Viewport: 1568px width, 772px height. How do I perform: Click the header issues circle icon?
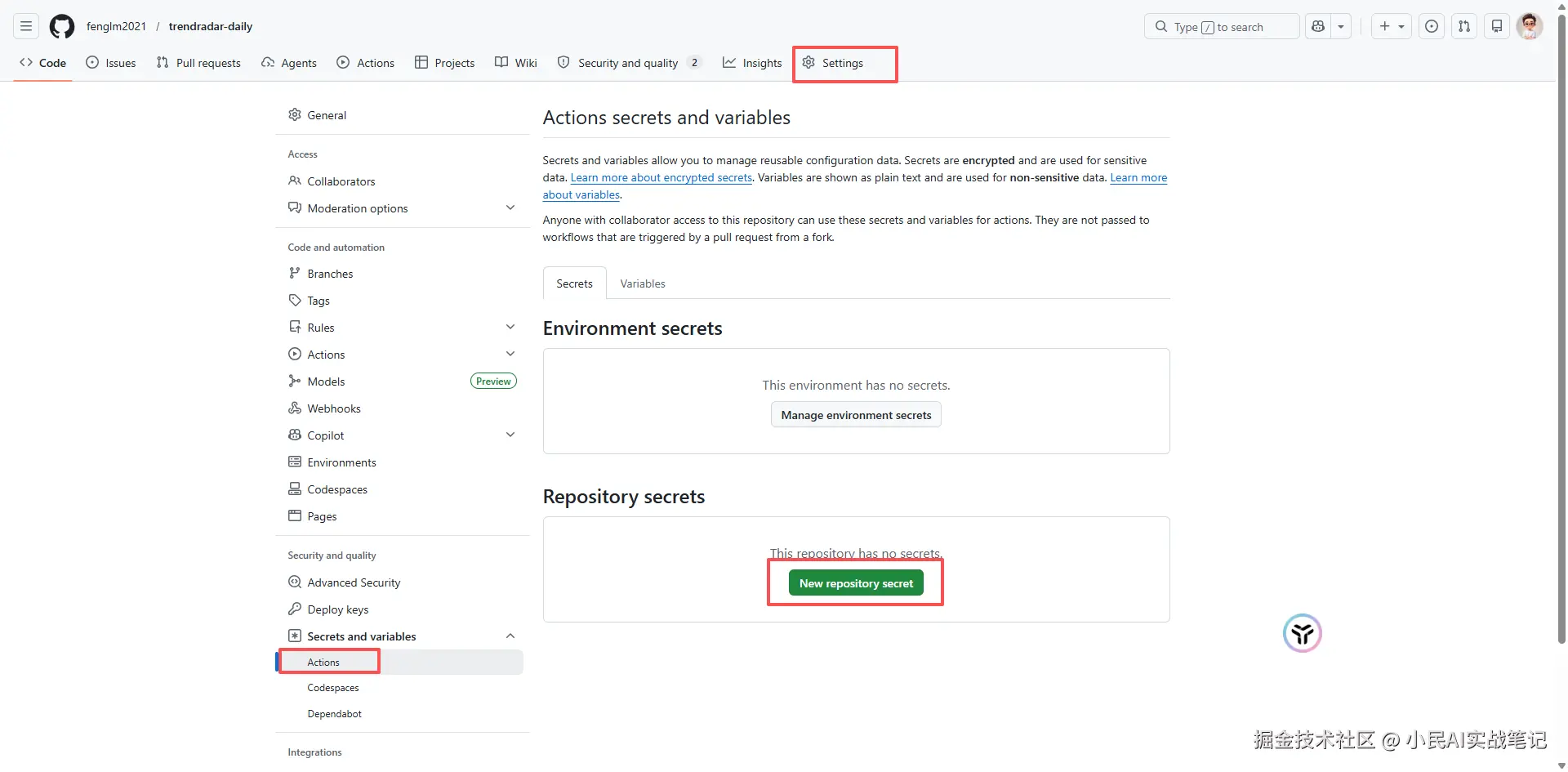(1431, 27)
